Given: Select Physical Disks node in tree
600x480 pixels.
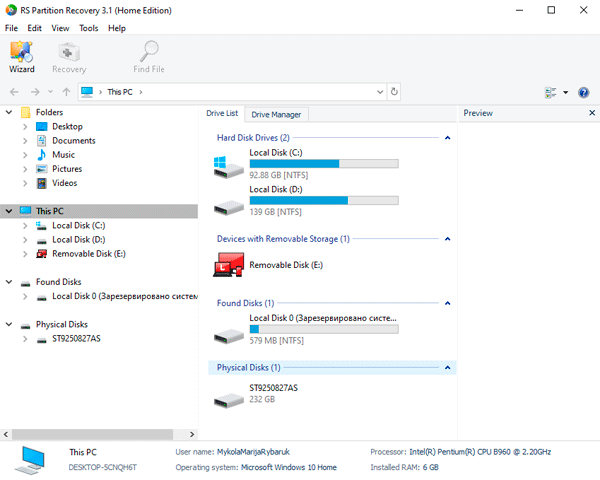Looking at the screenshot, I should pyautogui.click(x=62, y=325).
